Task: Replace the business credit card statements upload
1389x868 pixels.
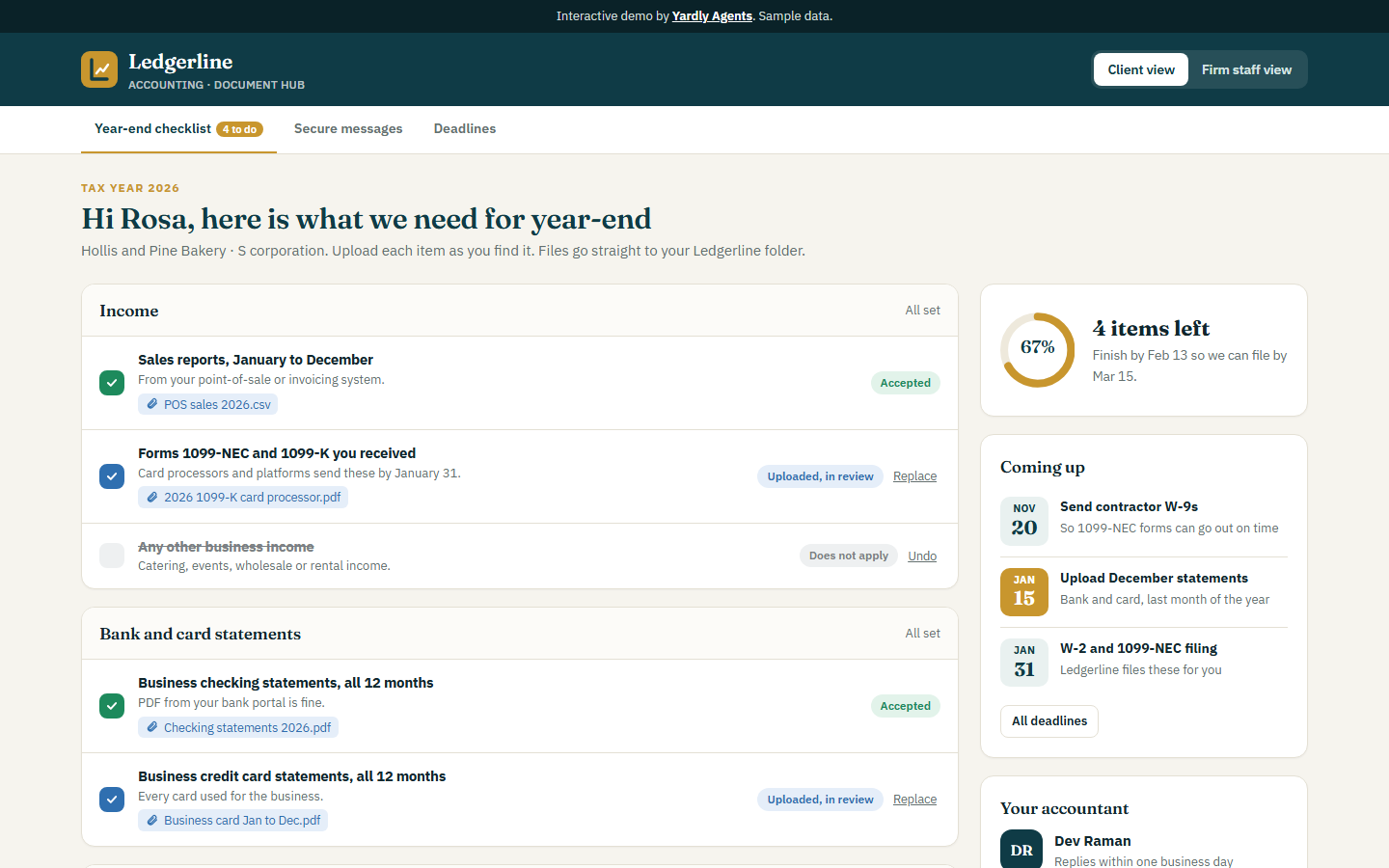Action: pyautogui.click(x=914, y=800)
